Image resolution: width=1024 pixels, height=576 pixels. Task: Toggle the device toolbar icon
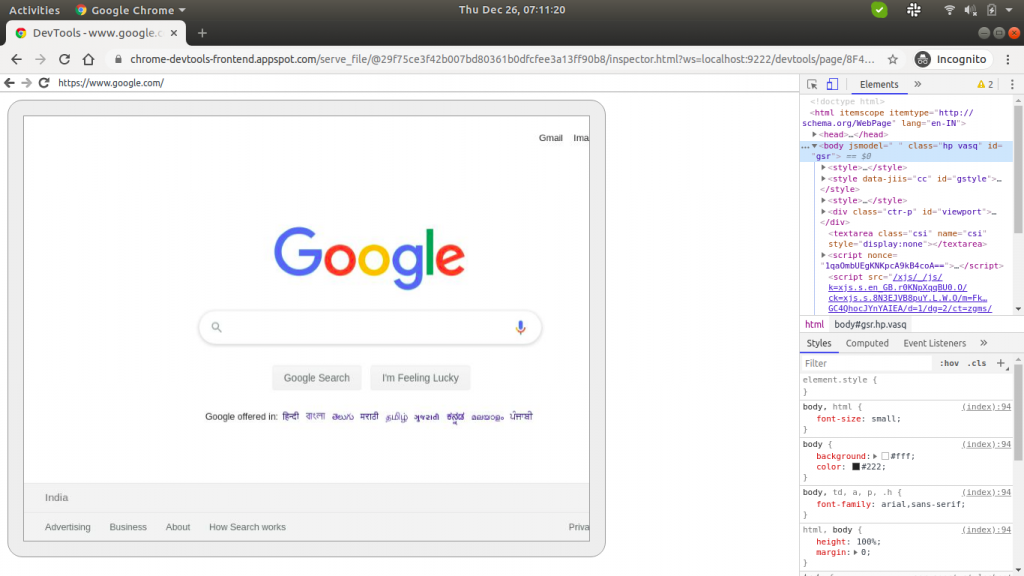833,84
